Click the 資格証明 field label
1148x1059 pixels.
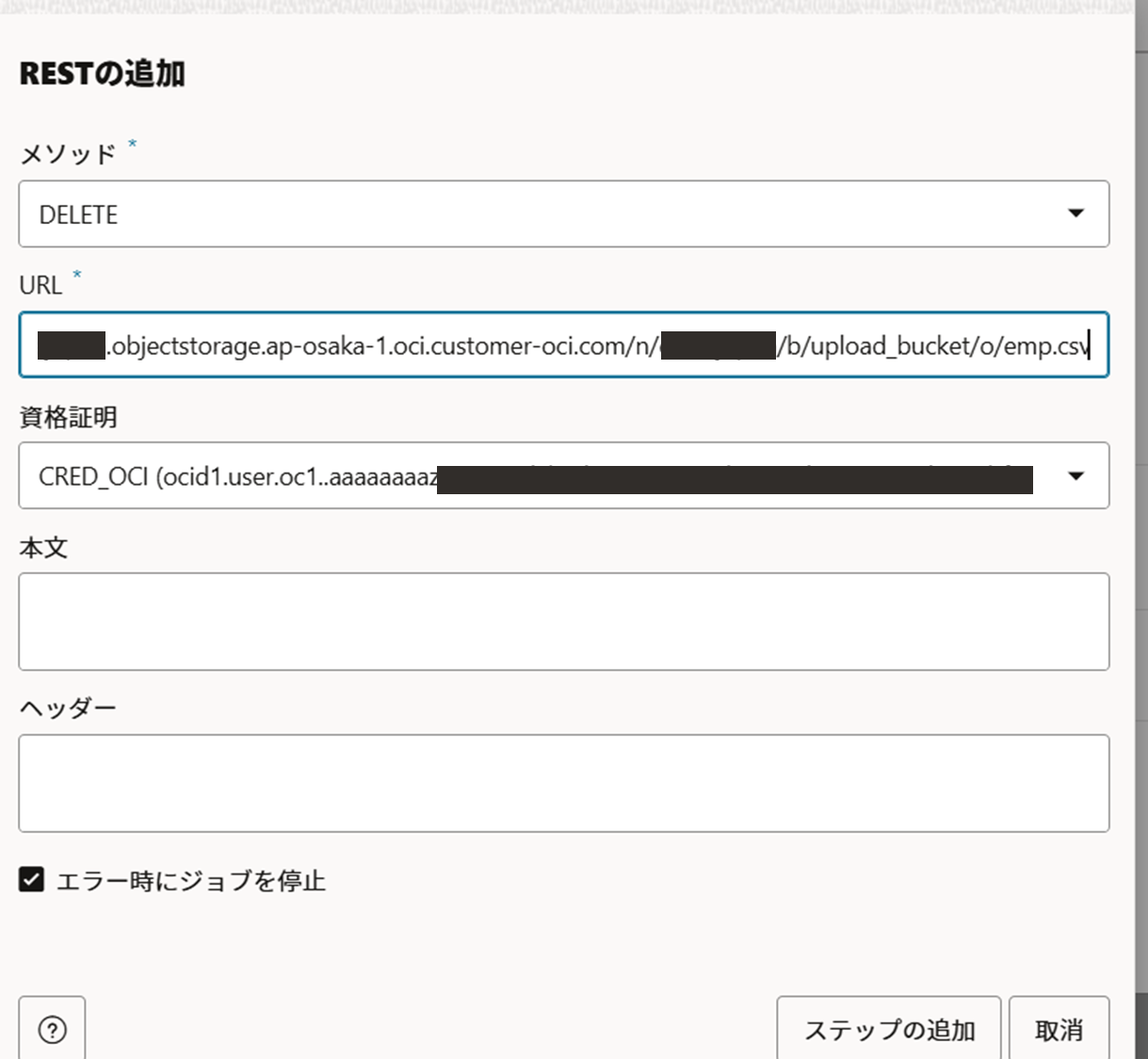click(x=68, y=417)
